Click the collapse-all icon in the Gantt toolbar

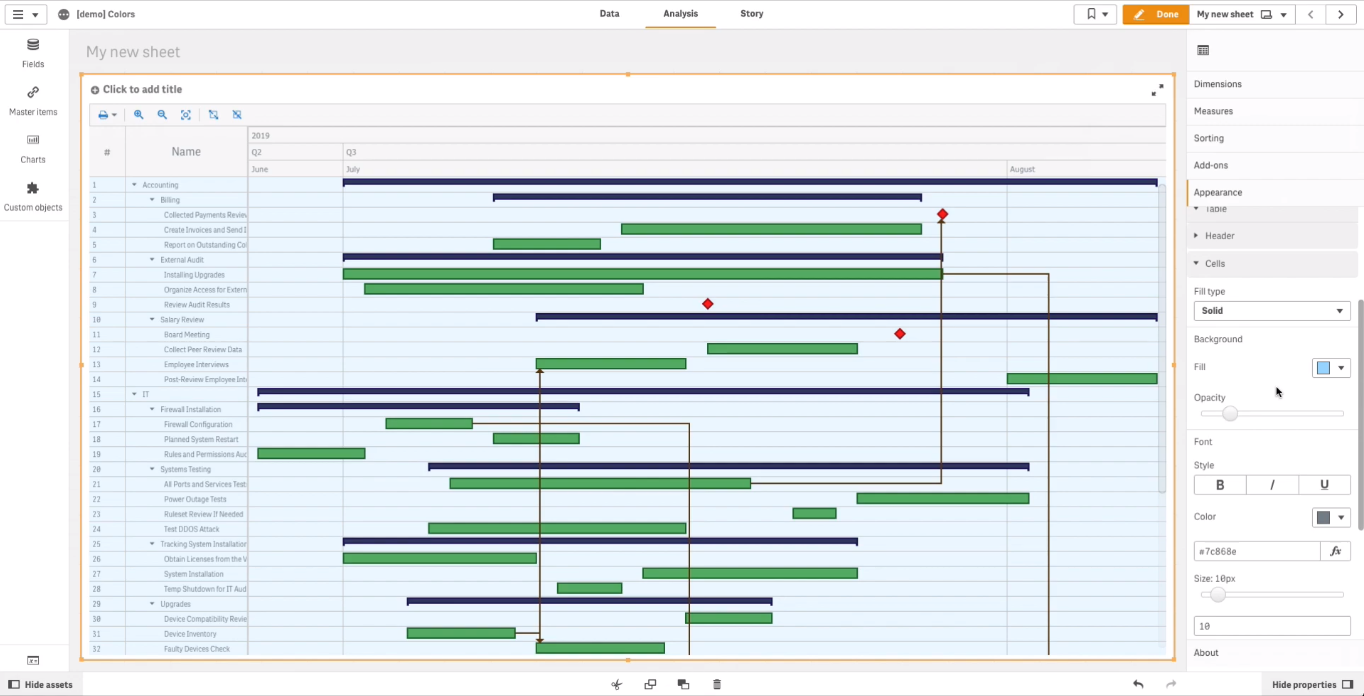[237, 115]
